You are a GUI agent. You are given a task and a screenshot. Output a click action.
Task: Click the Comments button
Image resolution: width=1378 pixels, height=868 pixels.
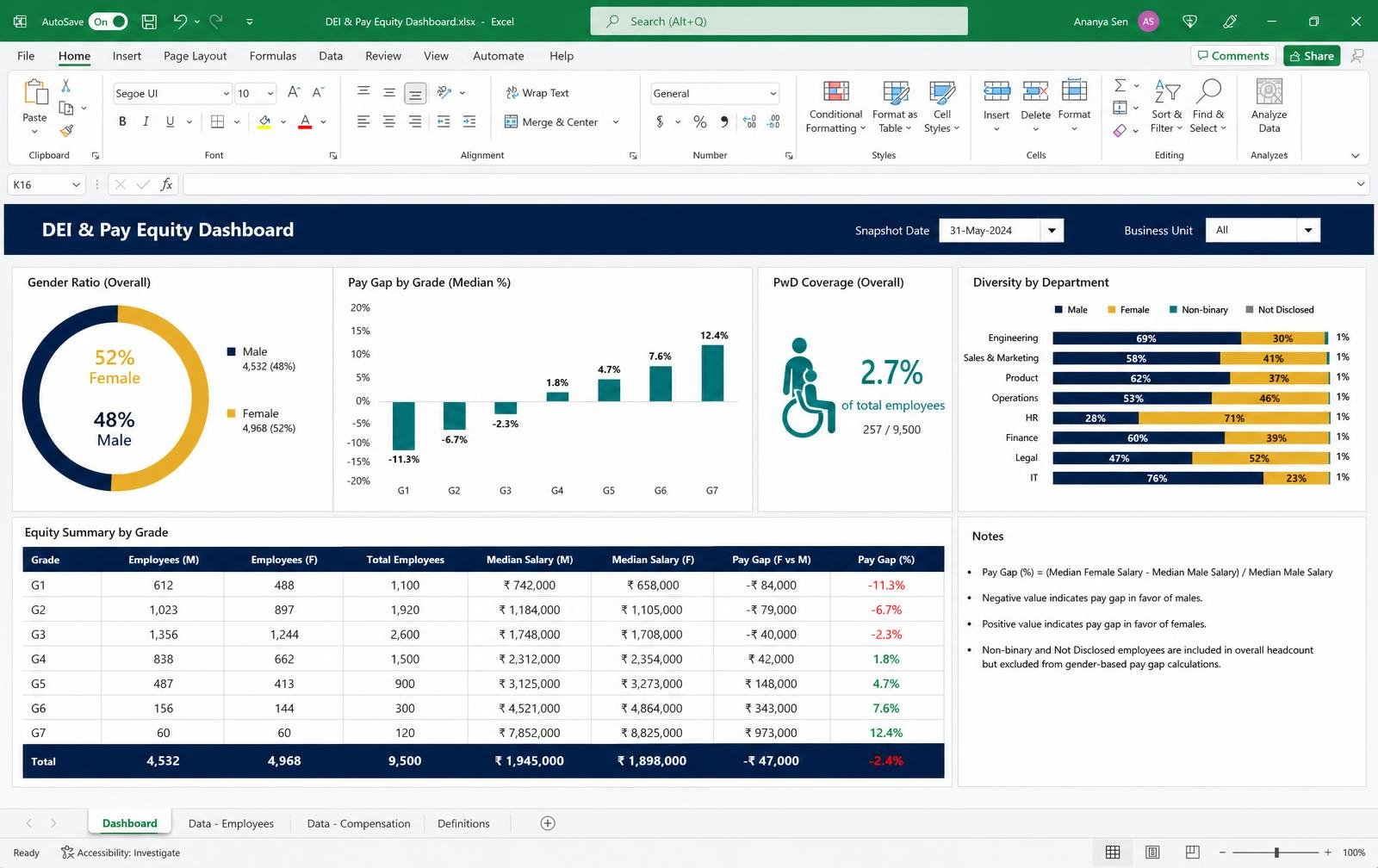pyautogui.click(x=1233, y=56)
